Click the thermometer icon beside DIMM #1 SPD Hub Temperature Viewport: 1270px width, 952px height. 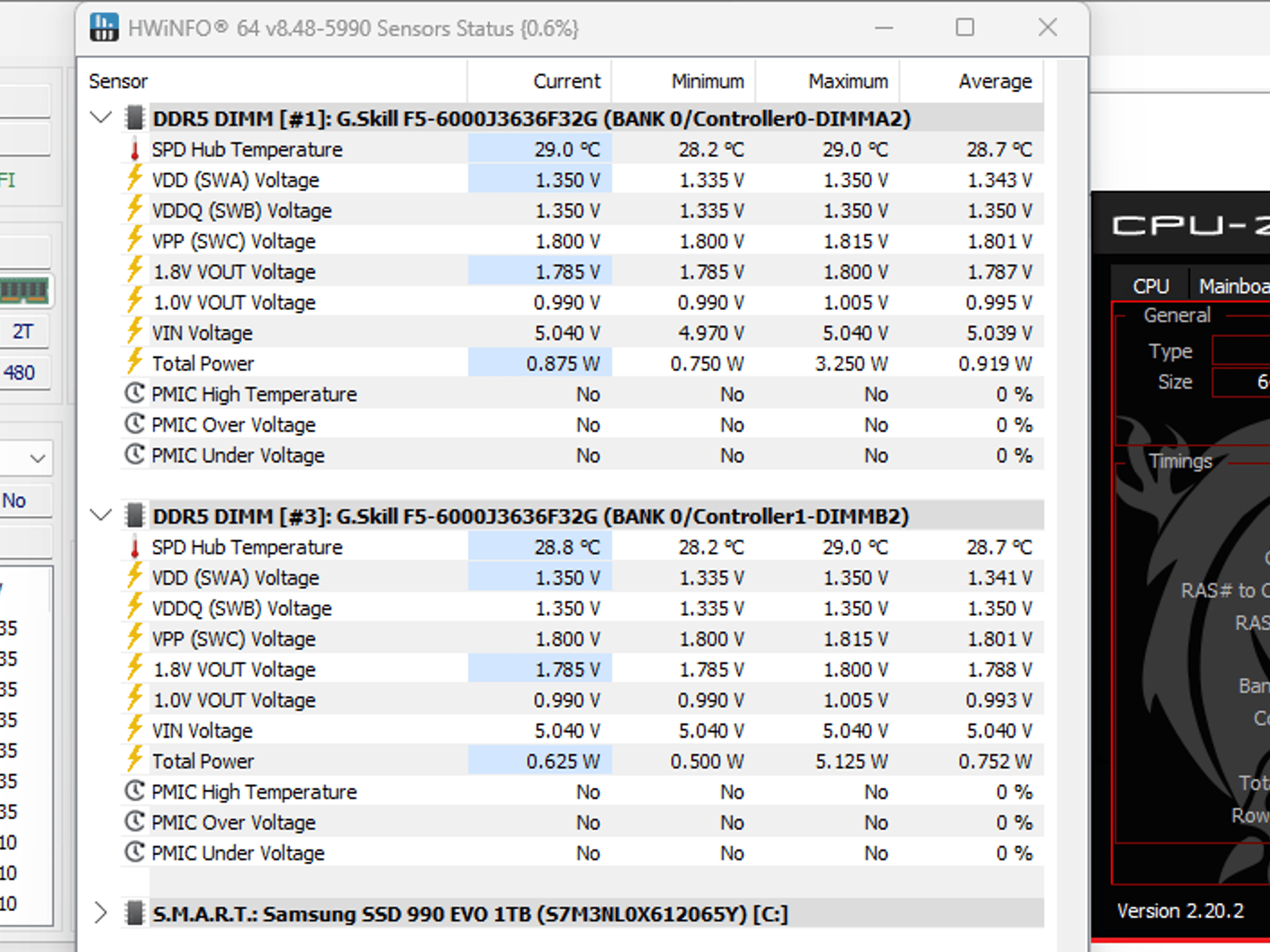point(135,150)
